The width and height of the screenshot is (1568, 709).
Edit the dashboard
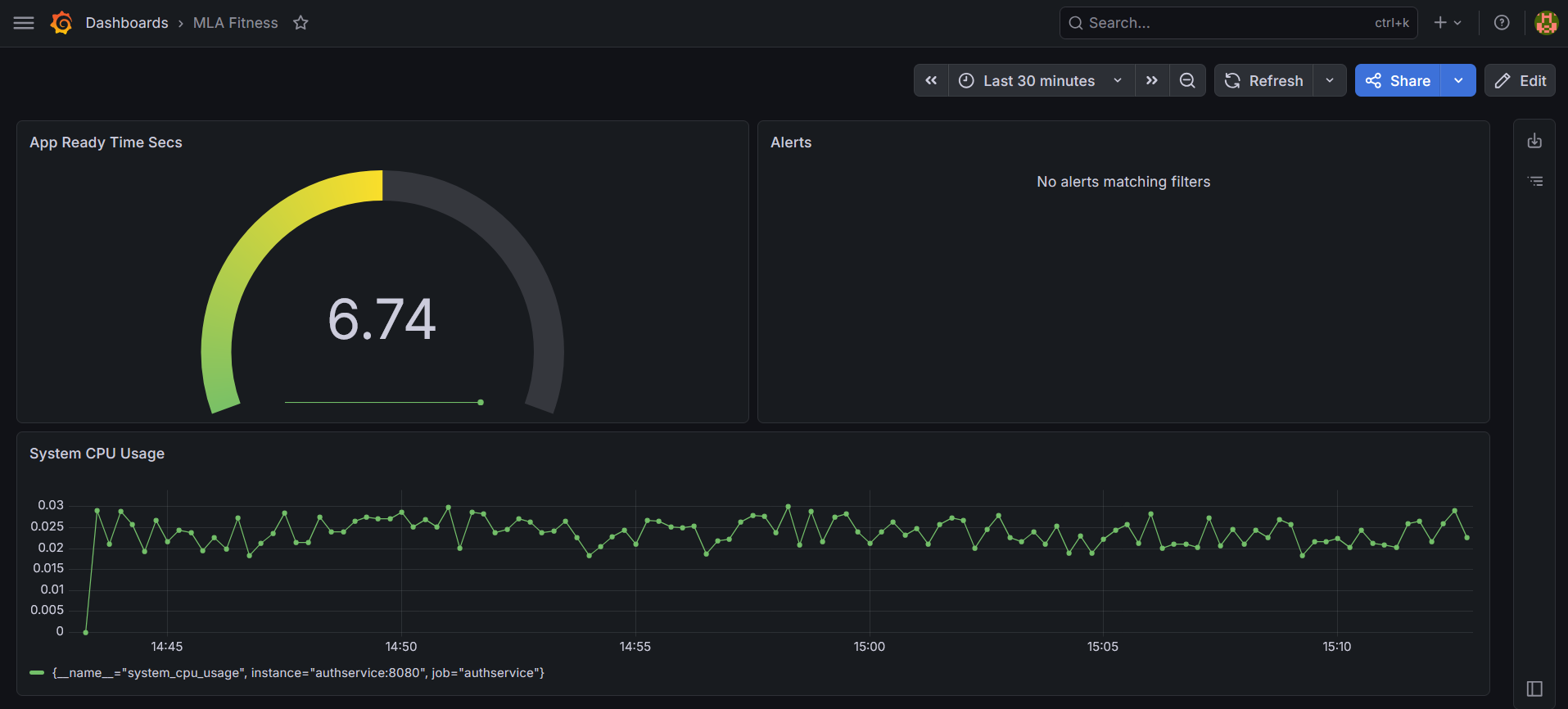pos(1520,80)
